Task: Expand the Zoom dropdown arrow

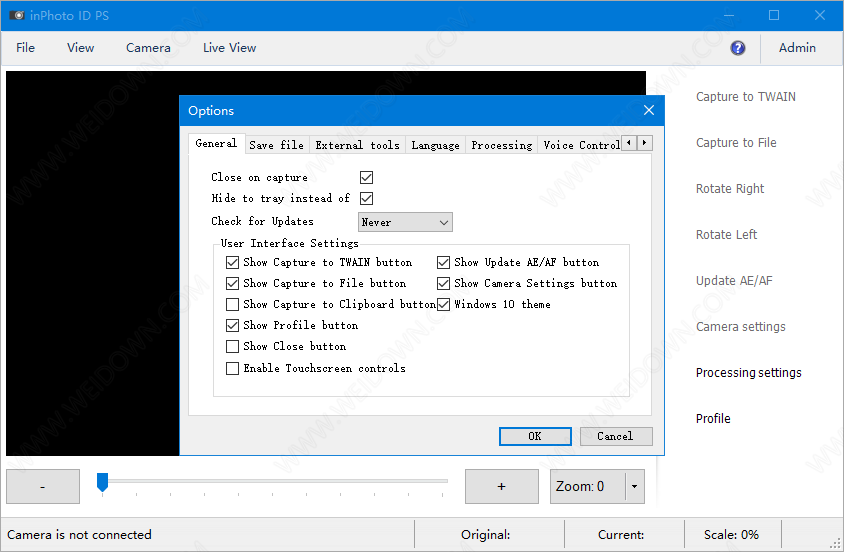Action: tap(635, 486)
